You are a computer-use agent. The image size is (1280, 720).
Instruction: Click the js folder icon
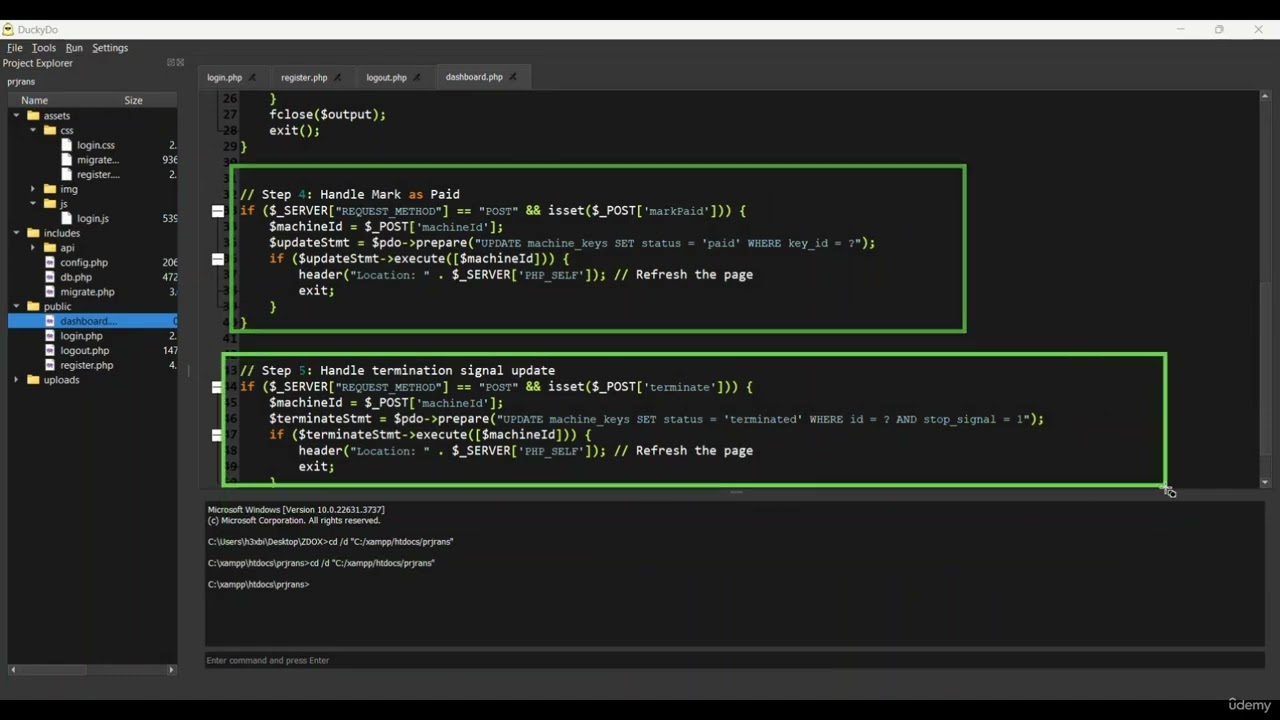coord(50,203)
